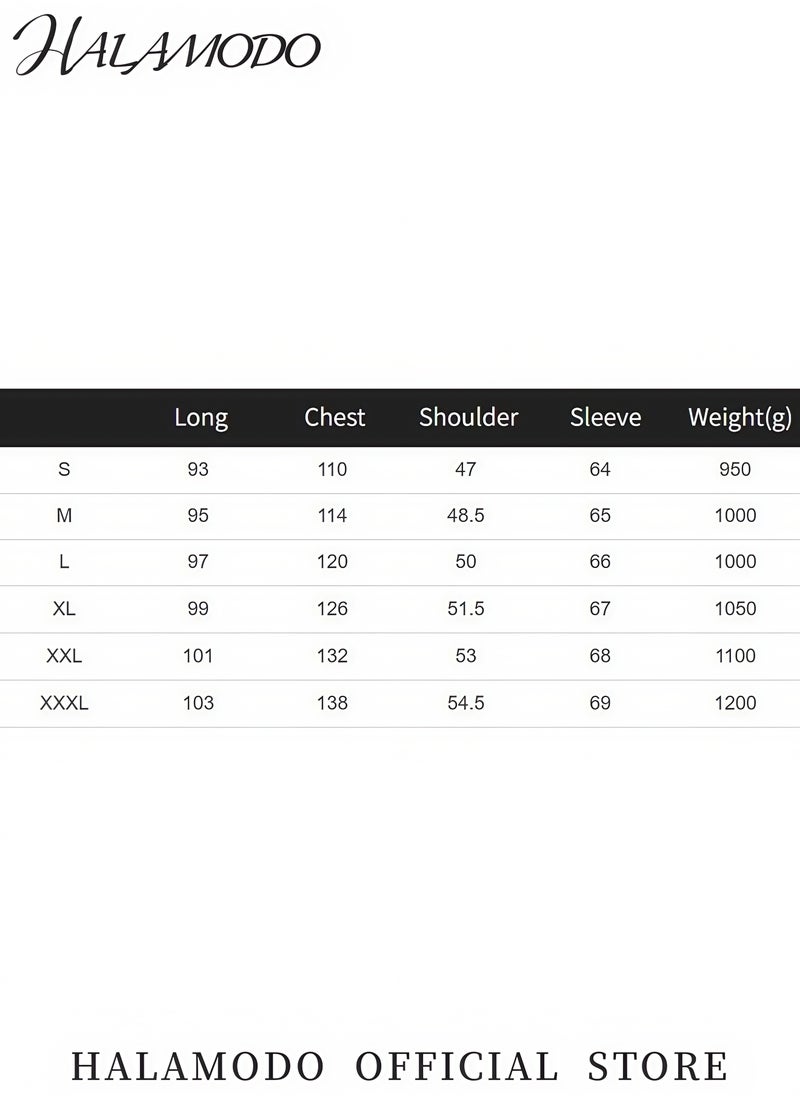
Task: Select chest value 138 for size XXXL
Action: point(332,702)
